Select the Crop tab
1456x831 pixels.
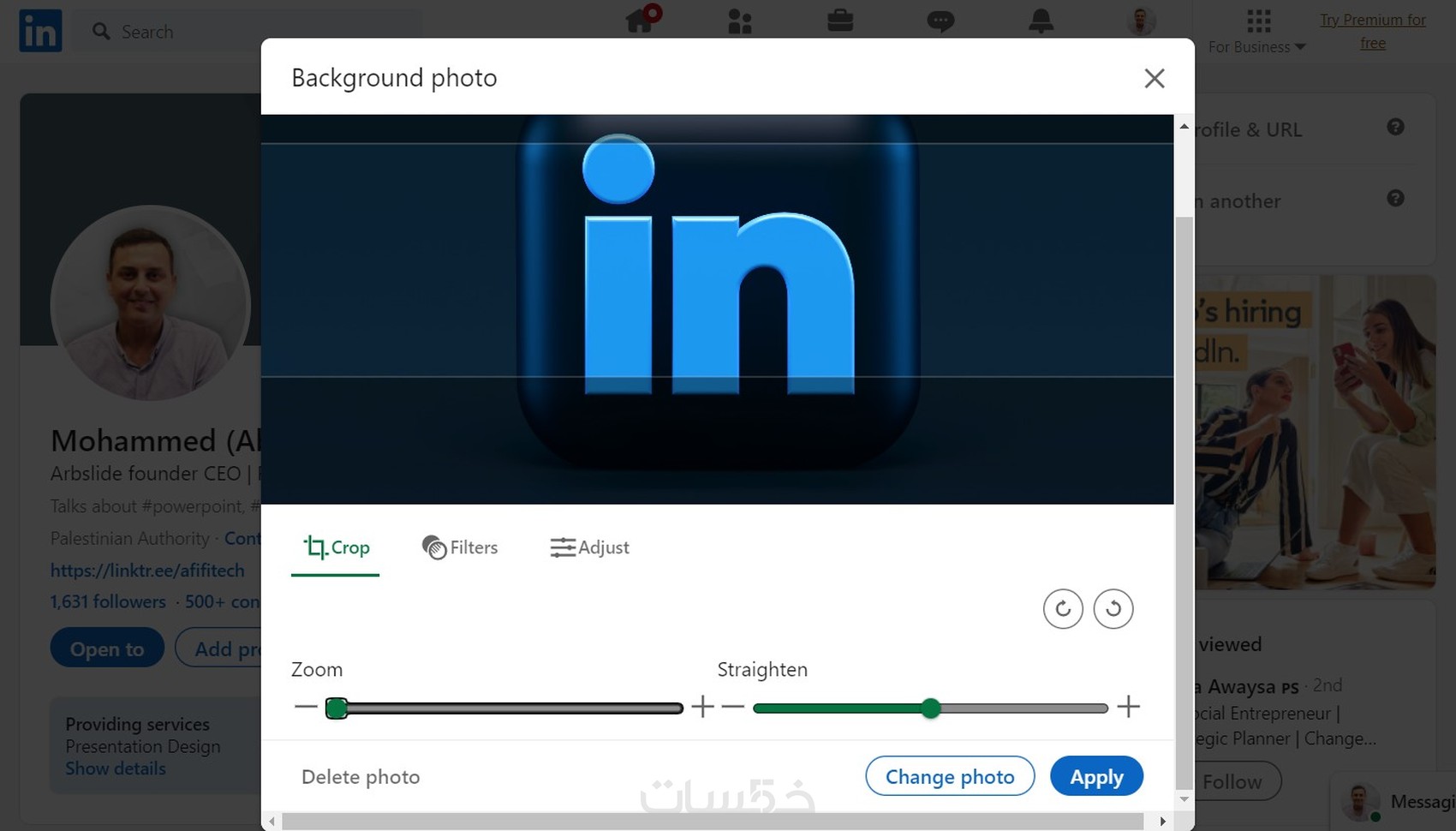[336, 547]
